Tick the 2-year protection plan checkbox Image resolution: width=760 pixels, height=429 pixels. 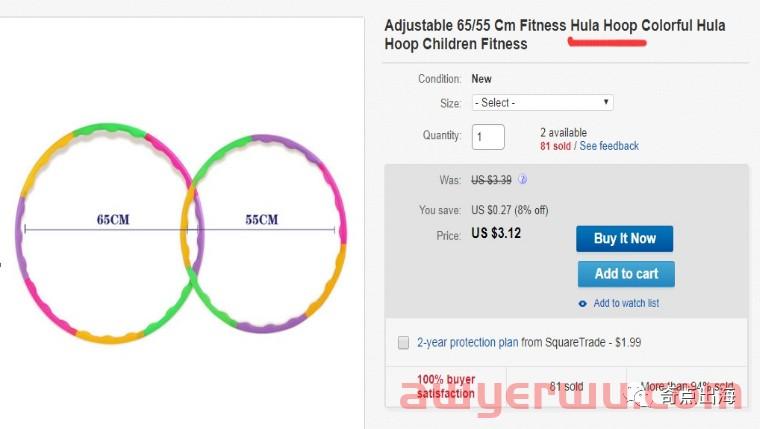(x=403, y=342)
